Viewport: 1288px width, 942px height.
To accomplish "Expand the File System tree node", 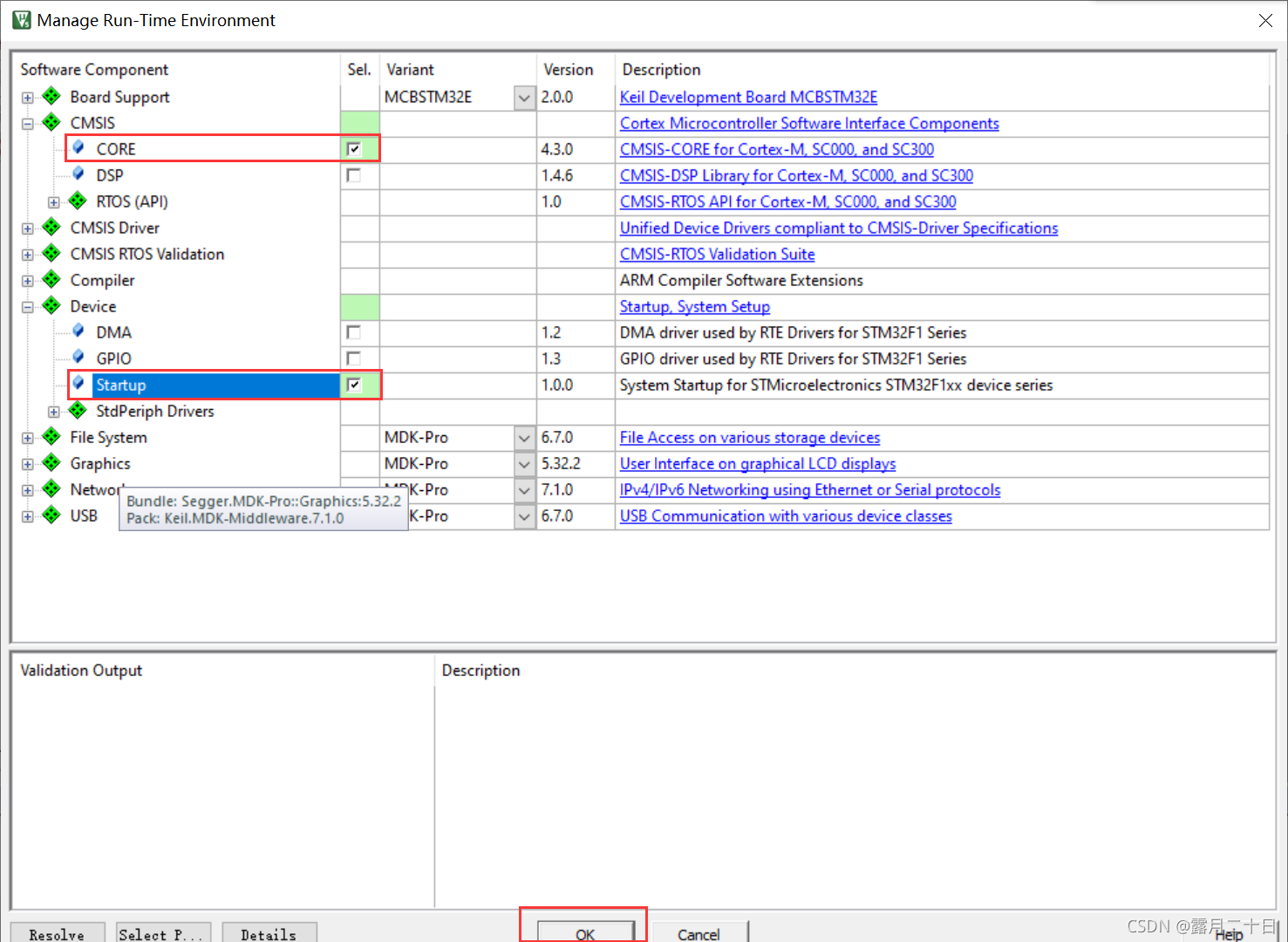I will [28, 438].
